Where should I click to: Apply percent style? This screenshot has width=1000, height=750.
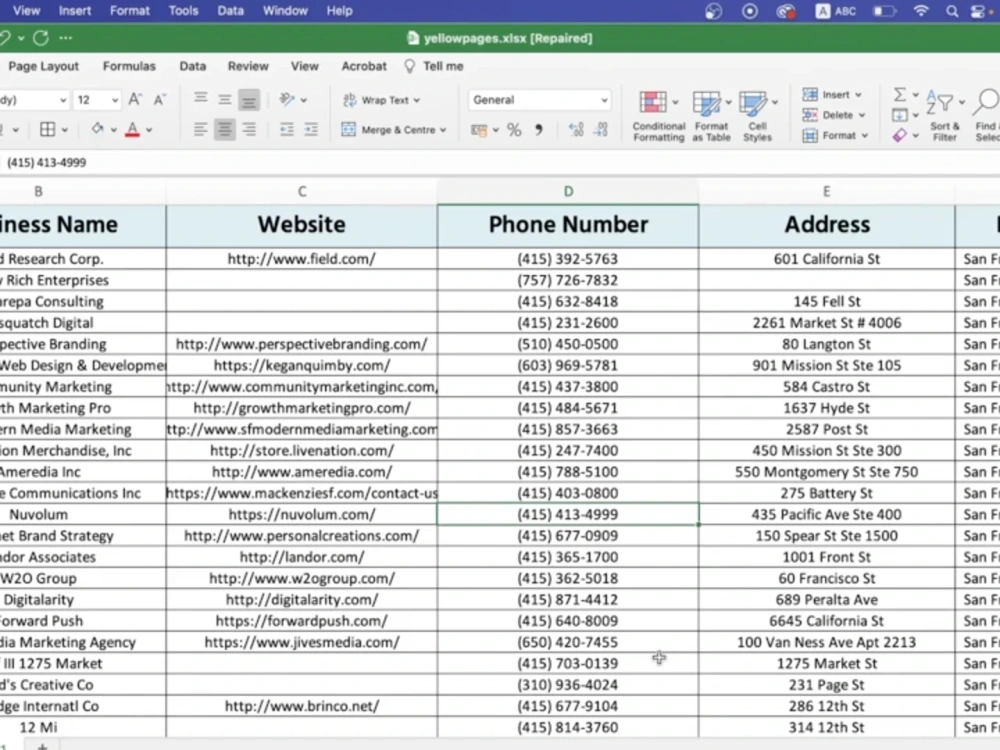click(514, 130)
